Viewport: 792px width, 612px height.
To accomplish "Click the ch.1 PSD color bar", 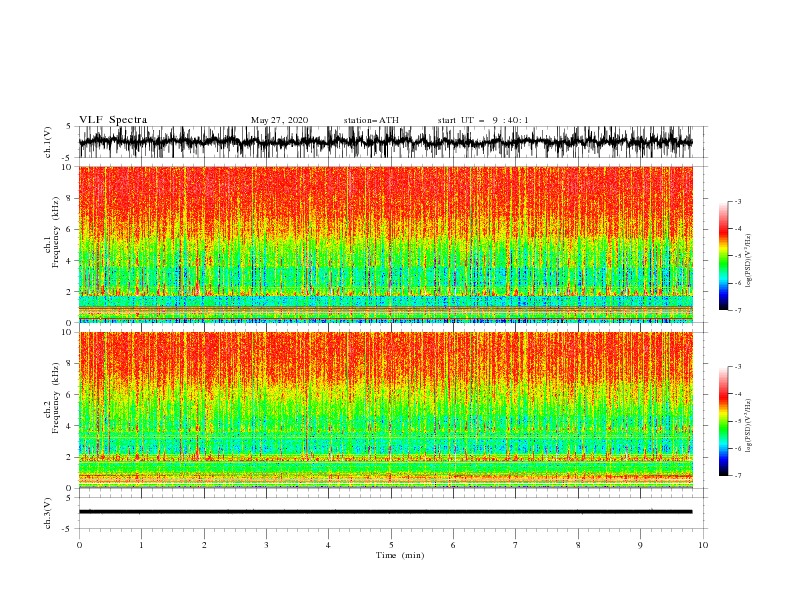I will 724,256.
